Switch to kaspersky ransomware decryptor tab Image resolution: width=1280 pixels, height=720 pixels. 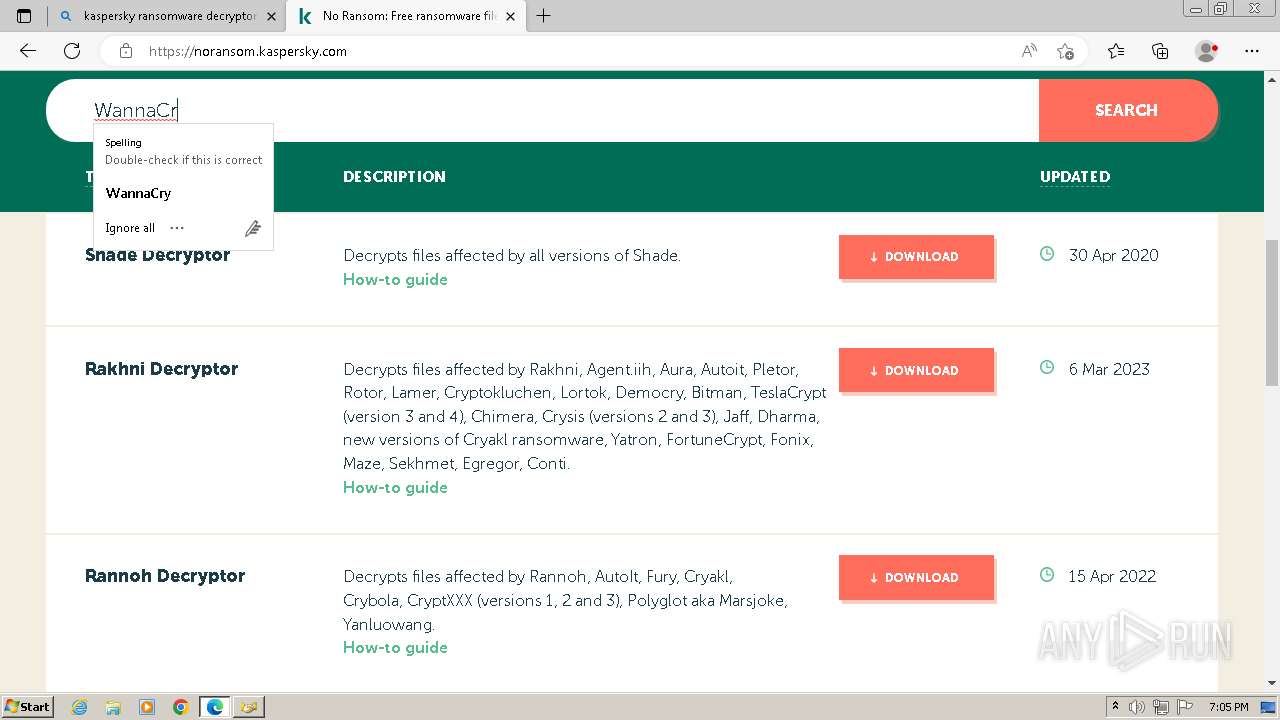click(x=168, y=17)
